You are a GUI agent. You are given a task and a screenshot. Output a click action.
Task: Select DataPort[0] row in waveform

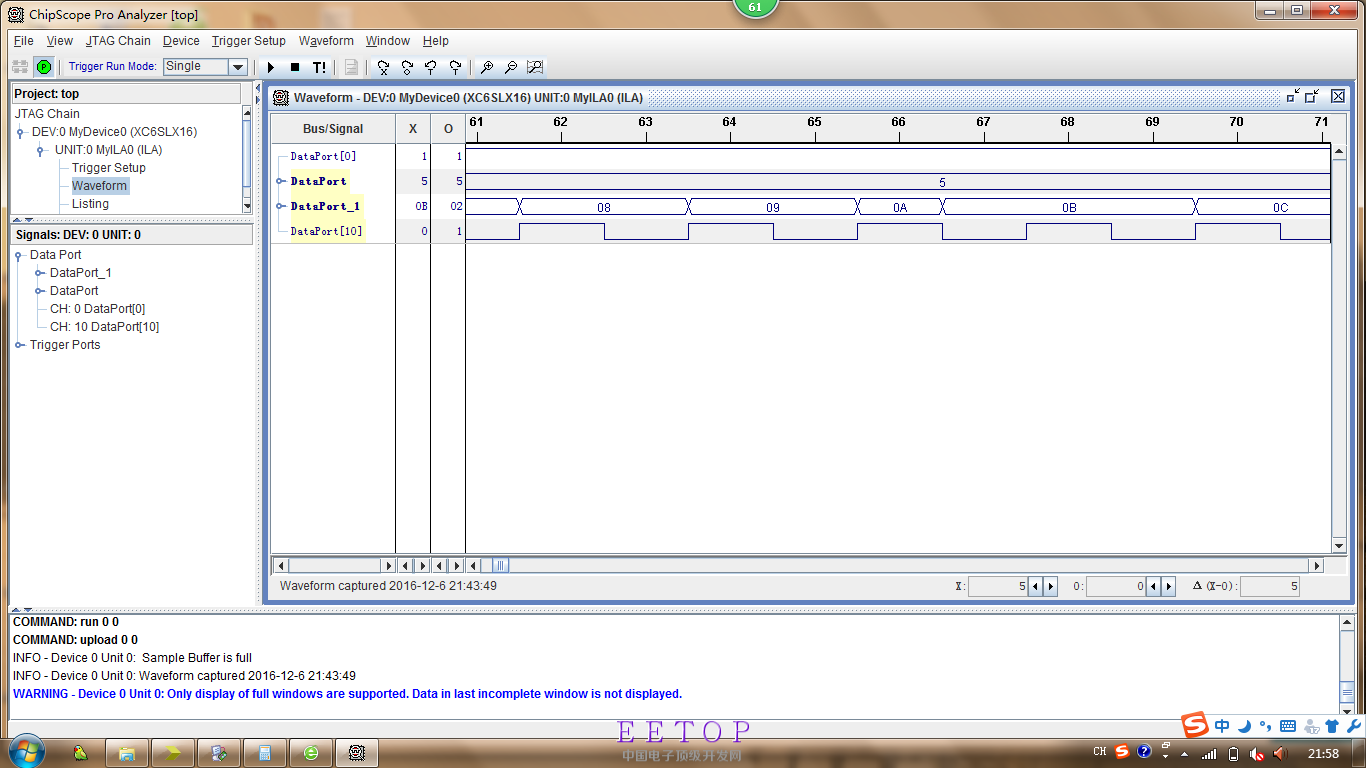[323, 156]
